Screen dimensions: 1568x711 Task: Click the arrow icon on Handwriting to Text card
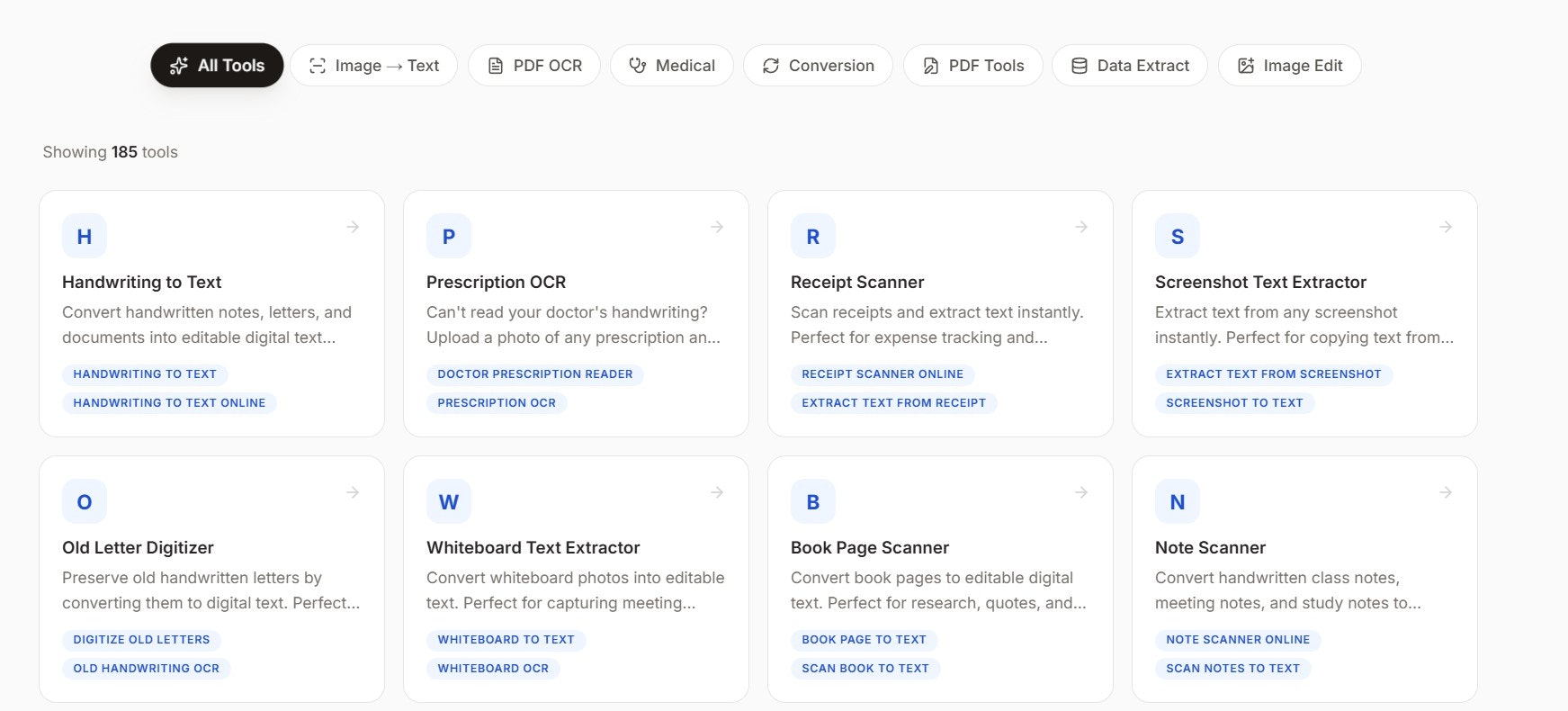(x=353, y=227)
